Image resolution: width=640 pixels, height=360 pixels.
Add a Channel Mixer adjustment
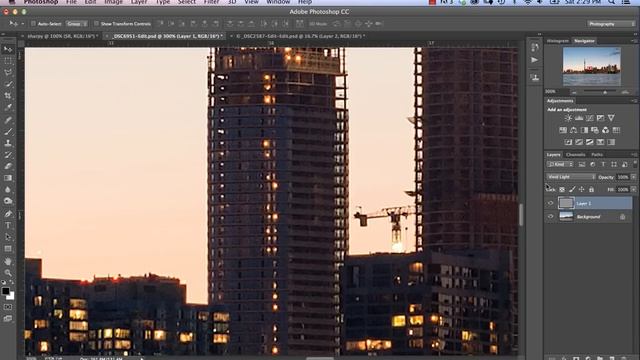605,130
